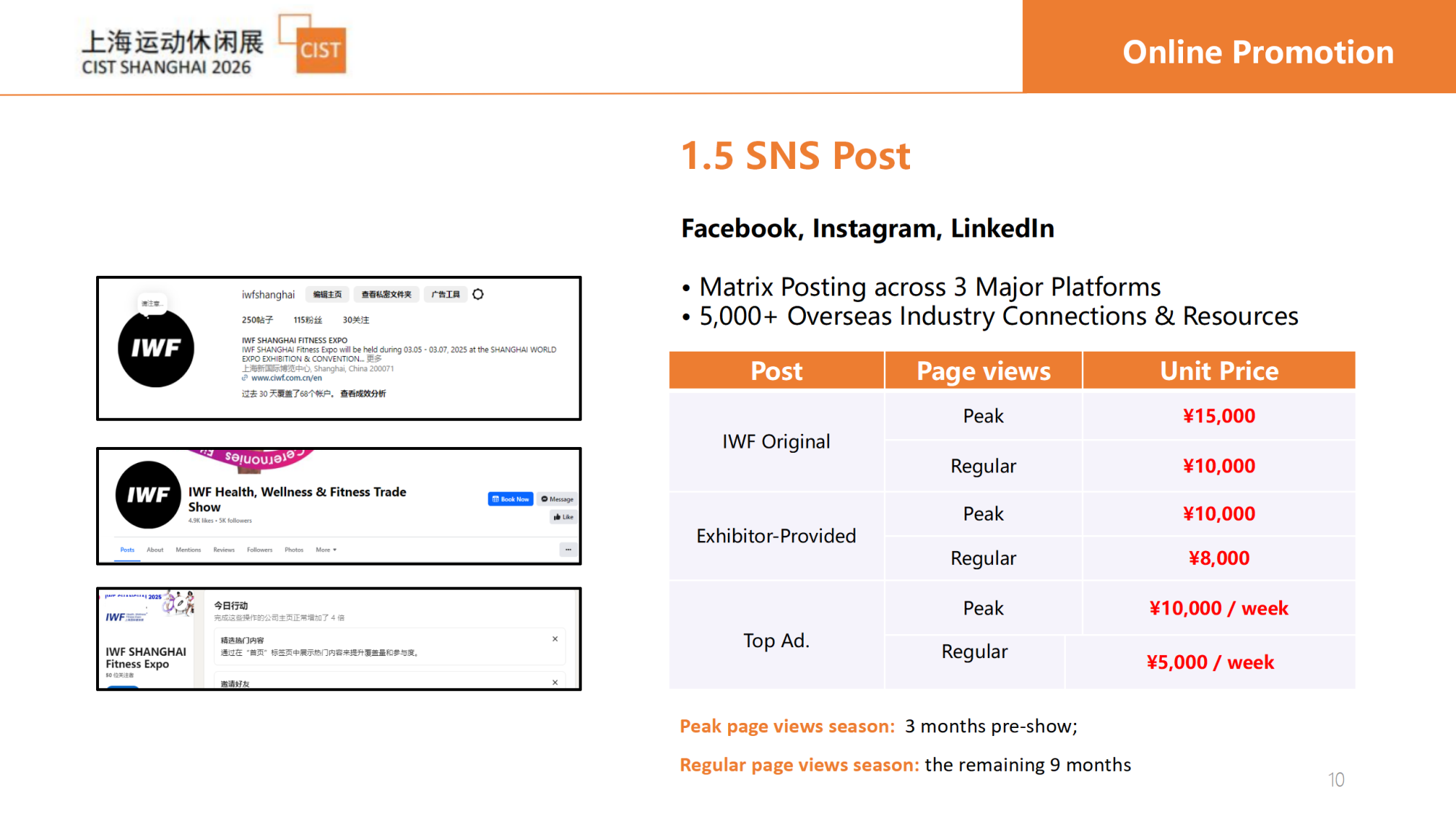Dismiss the 精选热门内容 card
The width and height of the screenshot is (1456, 819).
555,638
